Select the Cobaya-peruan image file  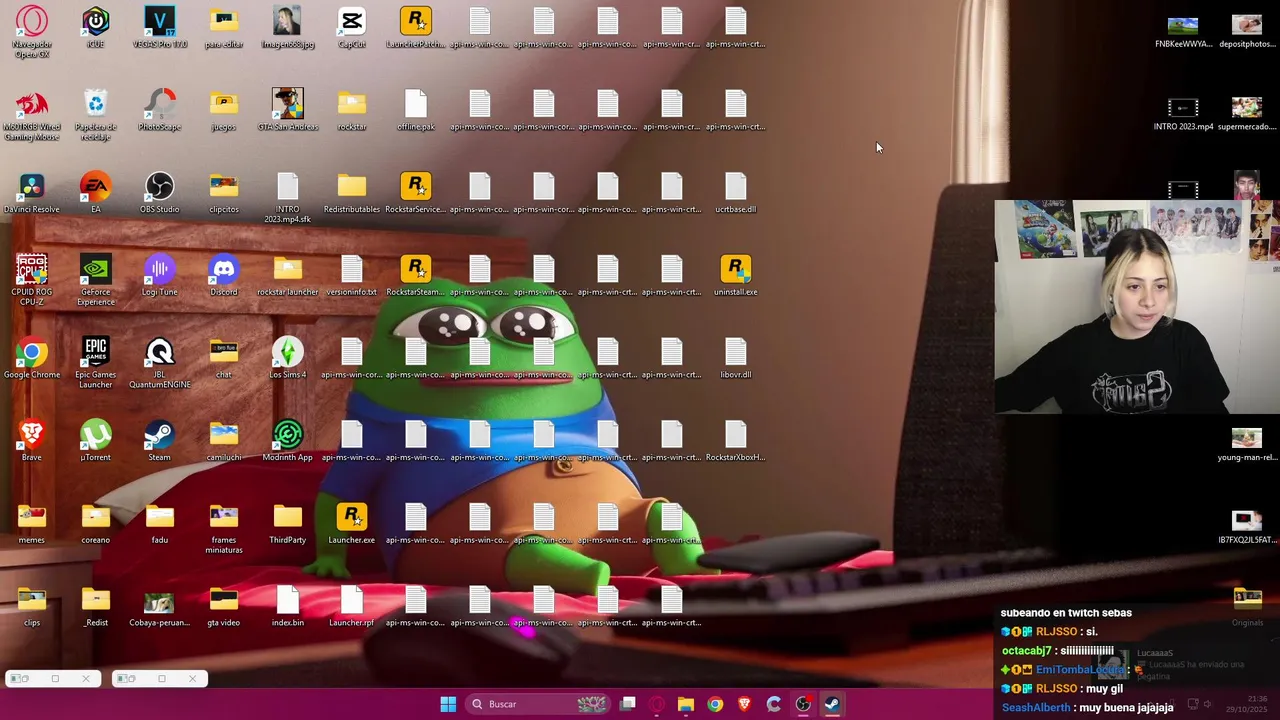(160, 606)
